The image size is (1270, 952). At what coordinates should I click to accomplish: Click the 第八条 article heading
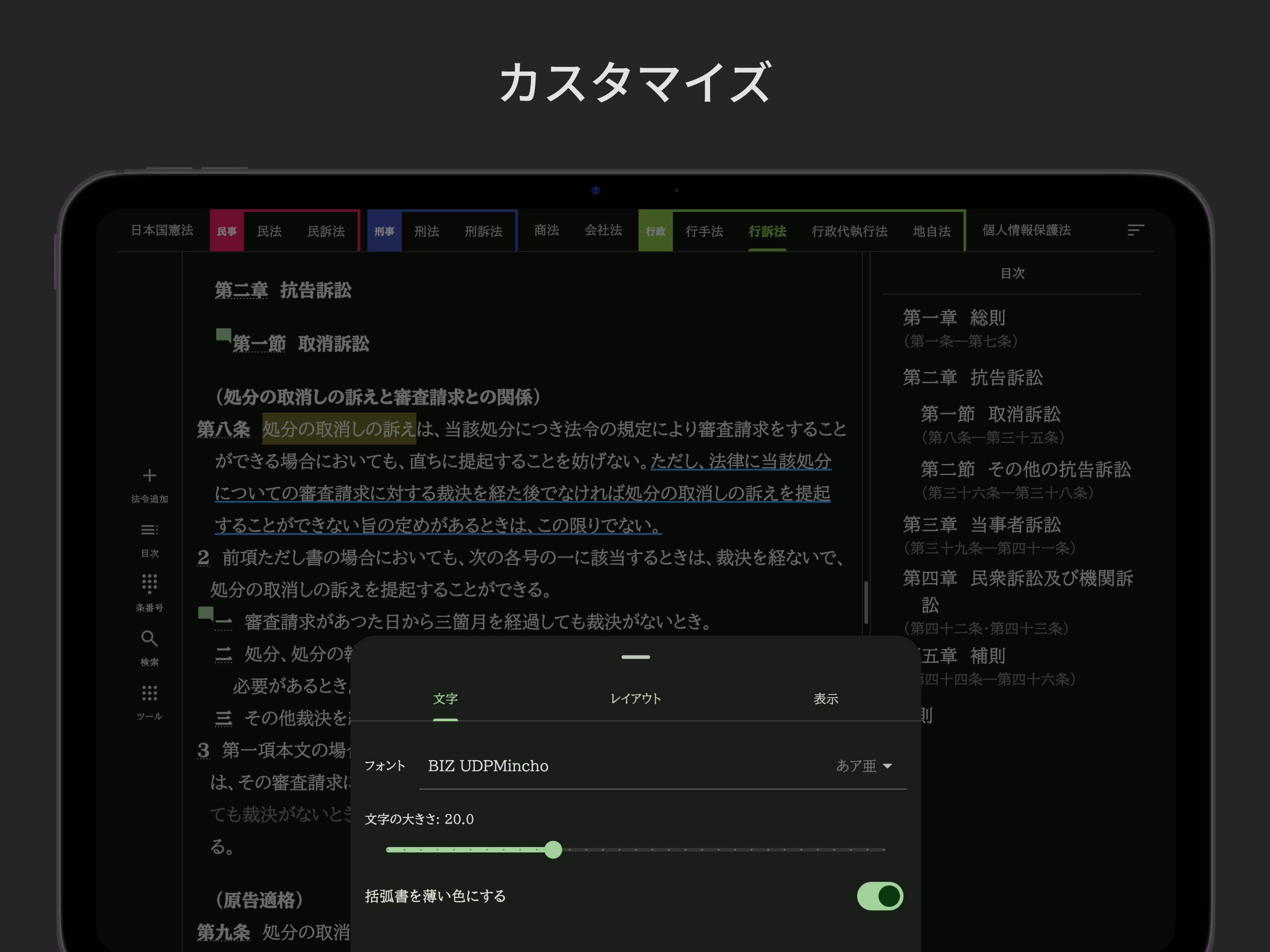pos(223,429)
